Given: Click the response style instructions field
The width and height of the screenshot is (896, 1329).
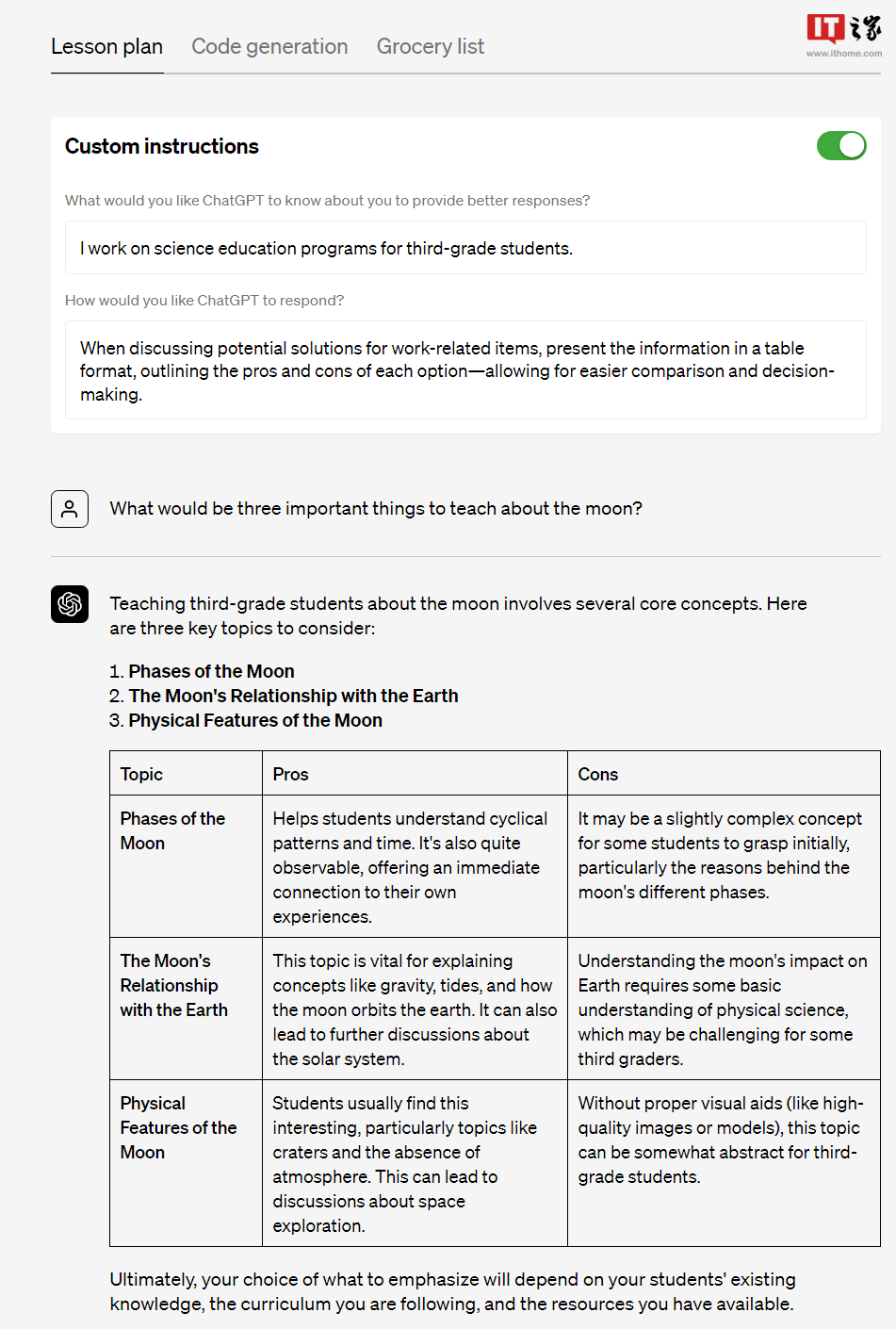Looking at the screenshot, I should [x=465, y=370].
